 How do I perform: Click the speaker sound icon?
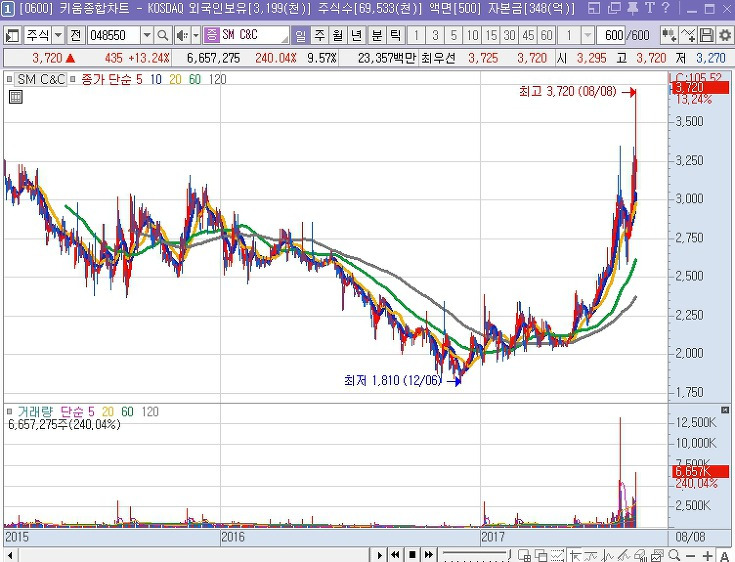click(x=181, y=35)
